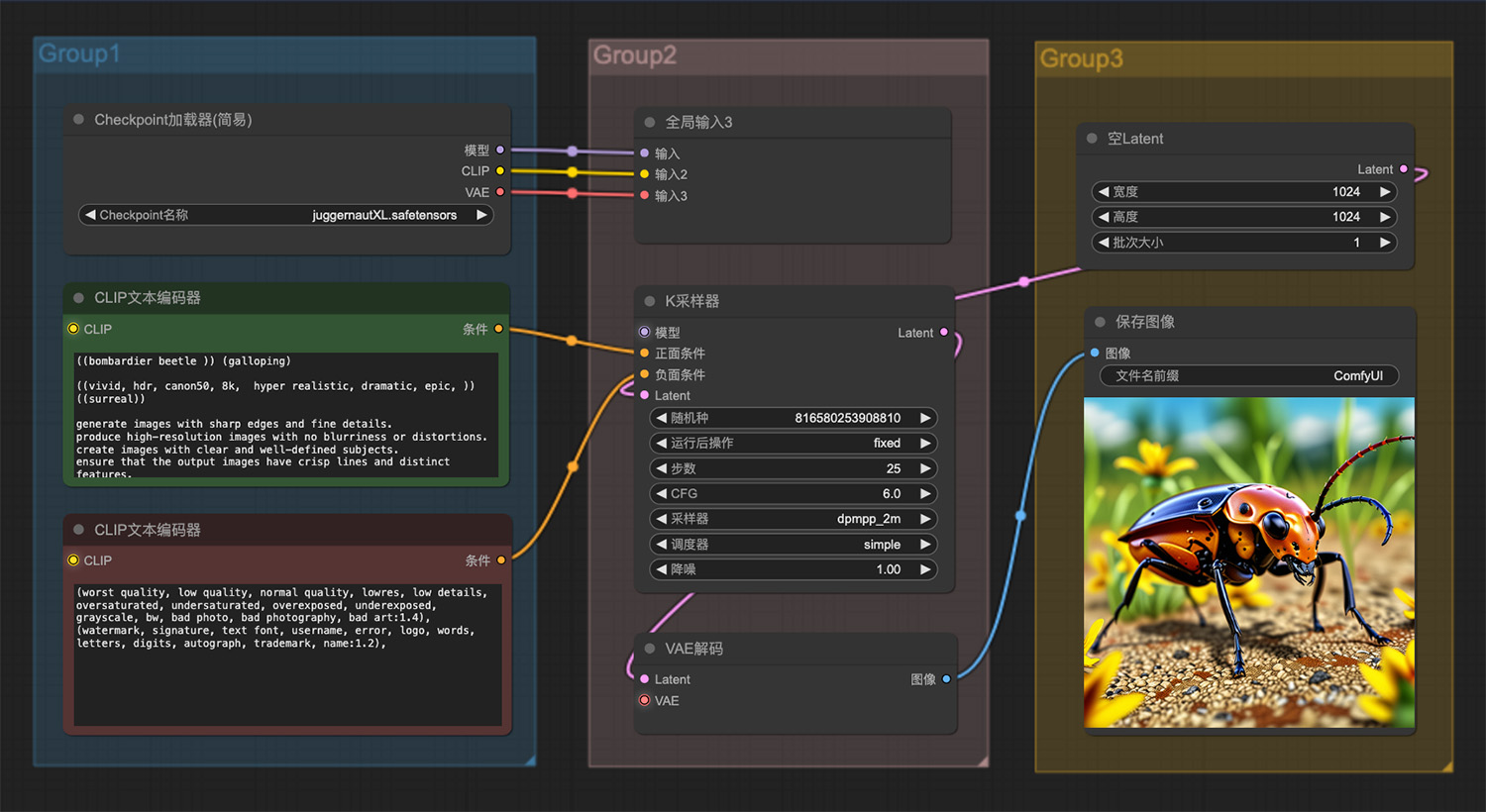1486x812 pixels.
Task: Click the 条件 output socket of positive text encoder
Action: 498,329
